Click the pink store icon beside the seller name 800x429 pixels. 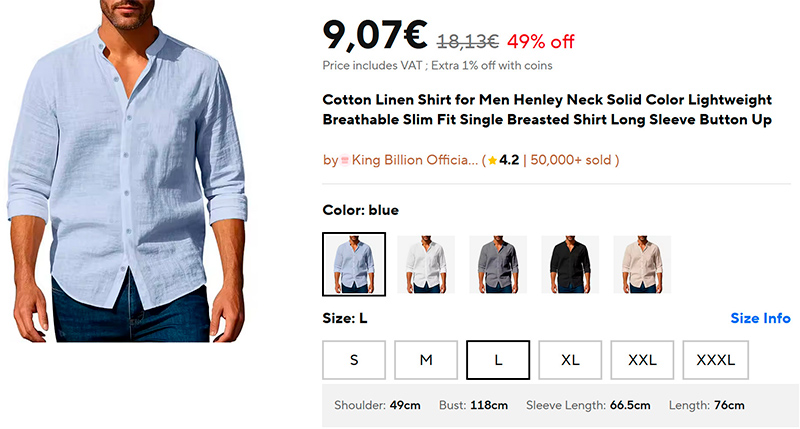pyautogui.click(x=347, y=160)
